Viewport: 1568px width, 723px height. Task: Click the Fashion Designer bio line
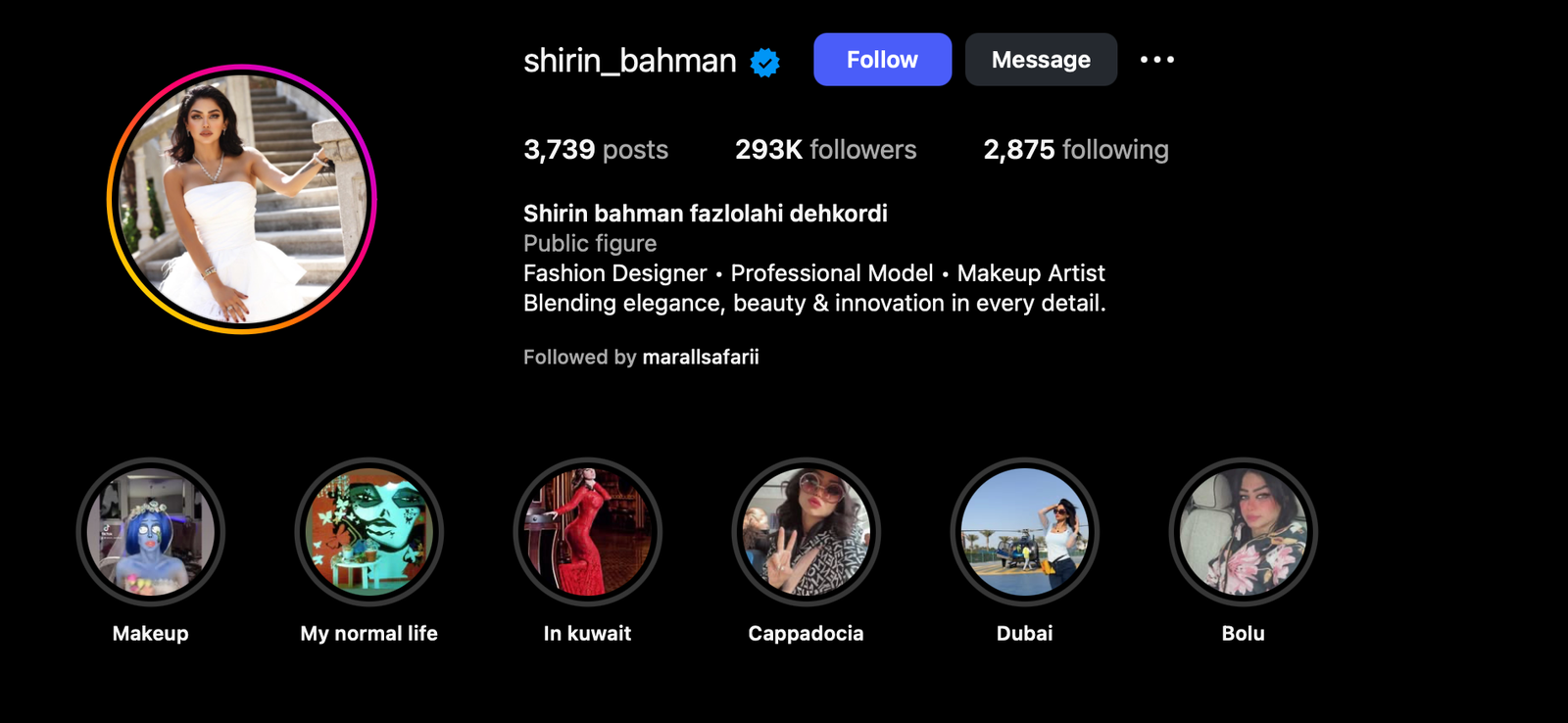(813, 273)
